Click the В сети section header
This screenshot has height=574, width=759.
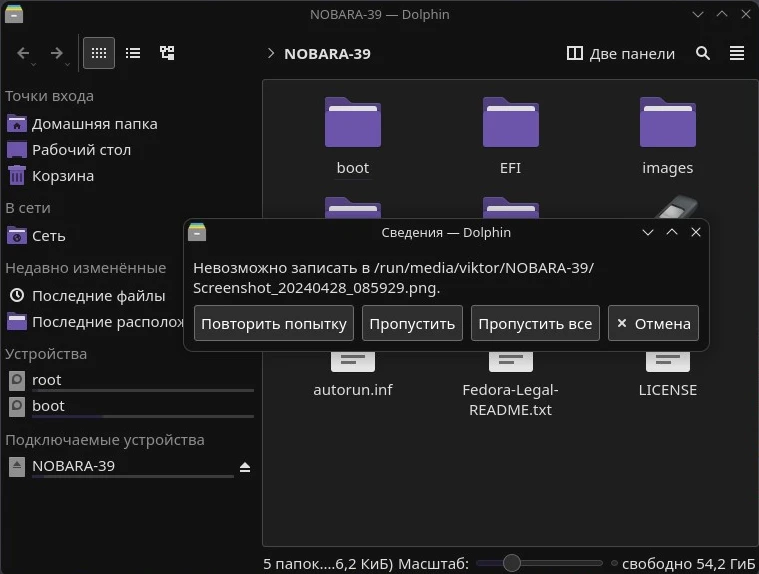(x=28, y=208)
